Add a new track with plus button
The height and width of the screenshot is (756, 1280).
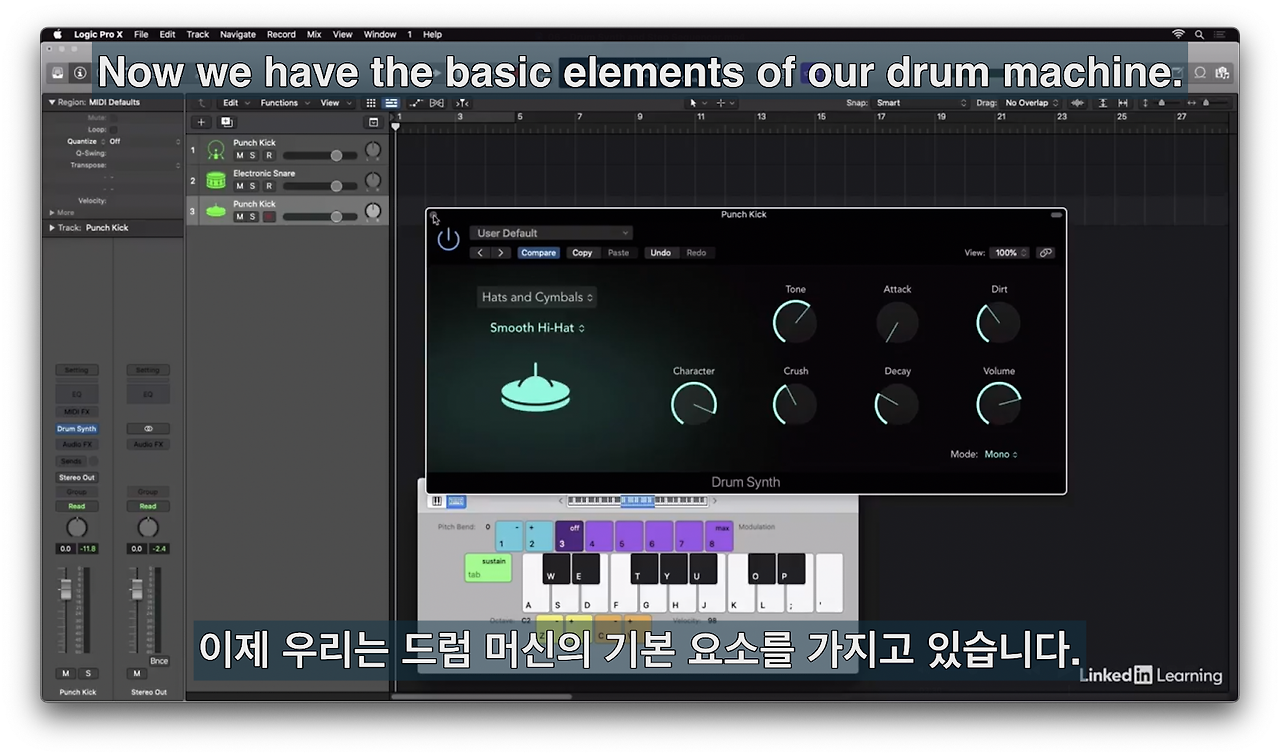pos(201,122)
